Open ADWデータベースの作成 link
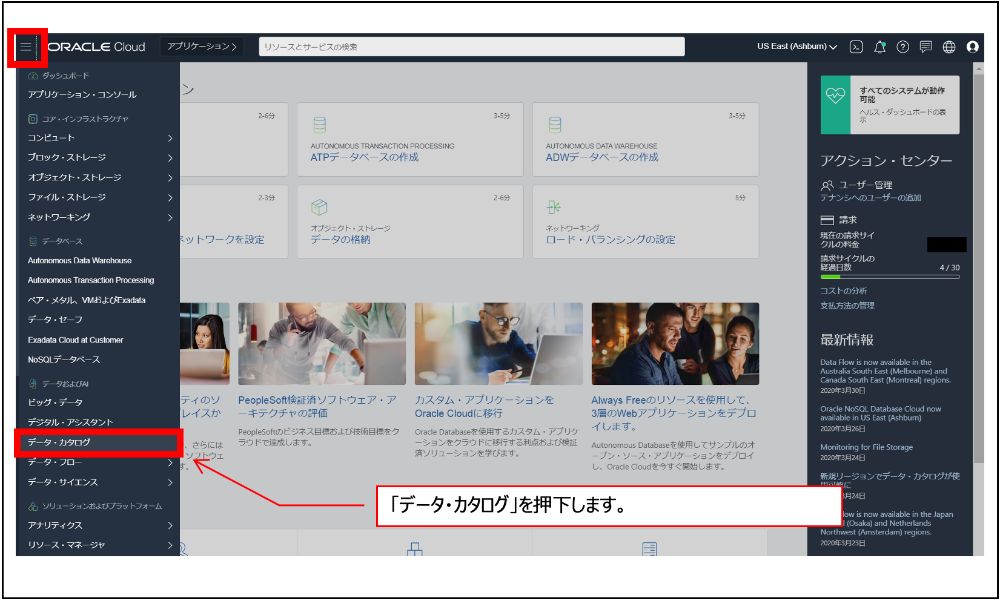 601,157
